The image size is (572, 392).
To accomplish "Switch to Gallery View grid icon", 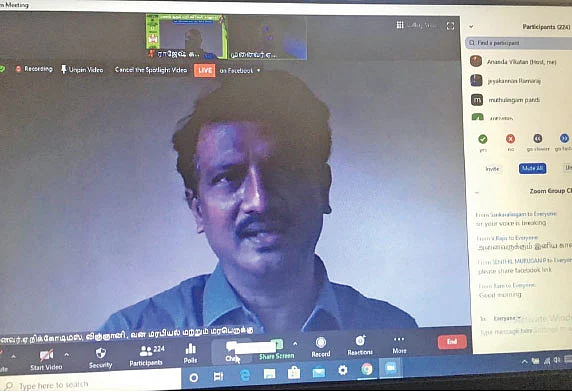I will 400,25.
